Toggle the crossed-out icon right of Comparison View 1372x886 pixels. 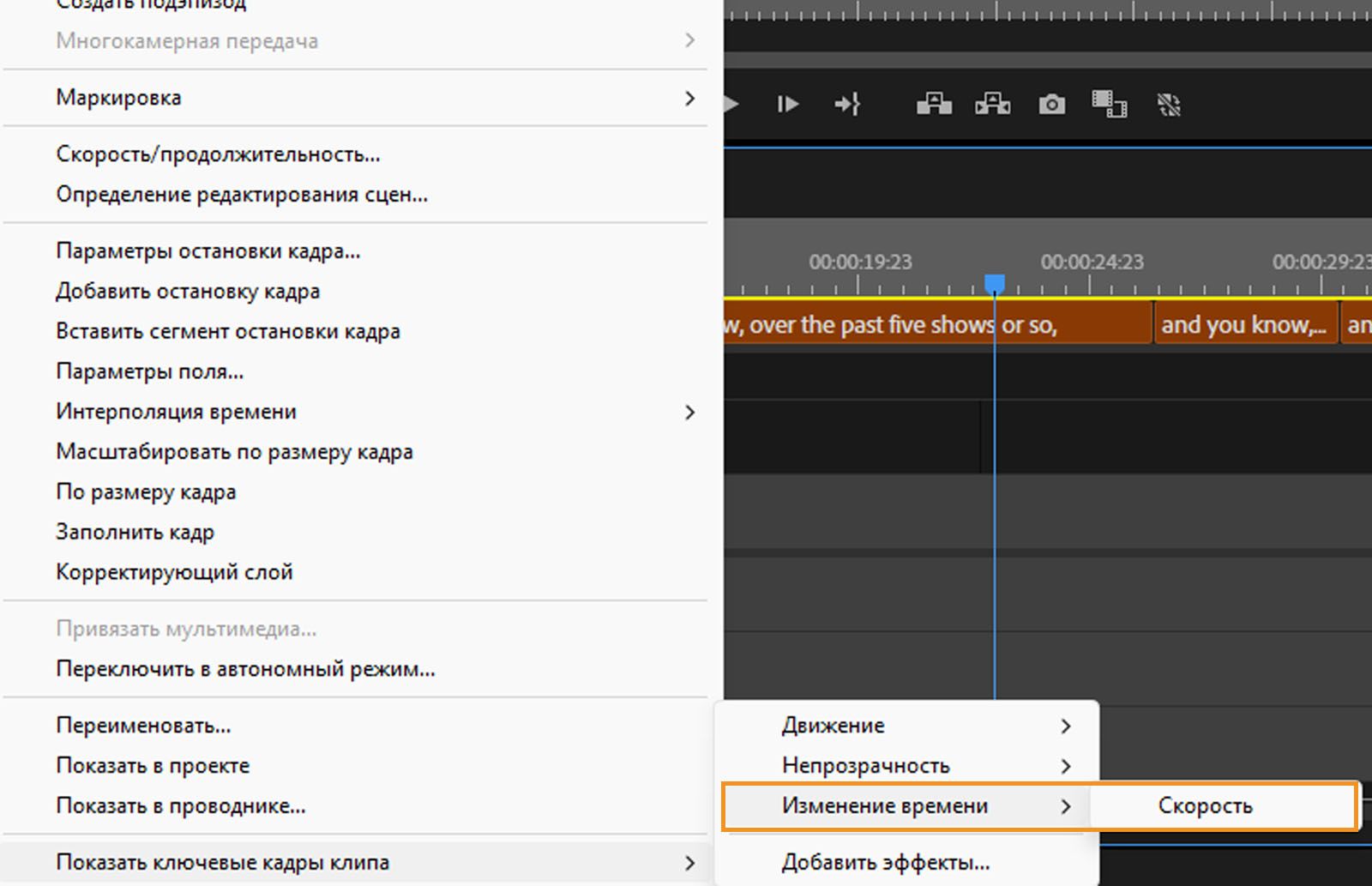click(x=1169, y=105)
